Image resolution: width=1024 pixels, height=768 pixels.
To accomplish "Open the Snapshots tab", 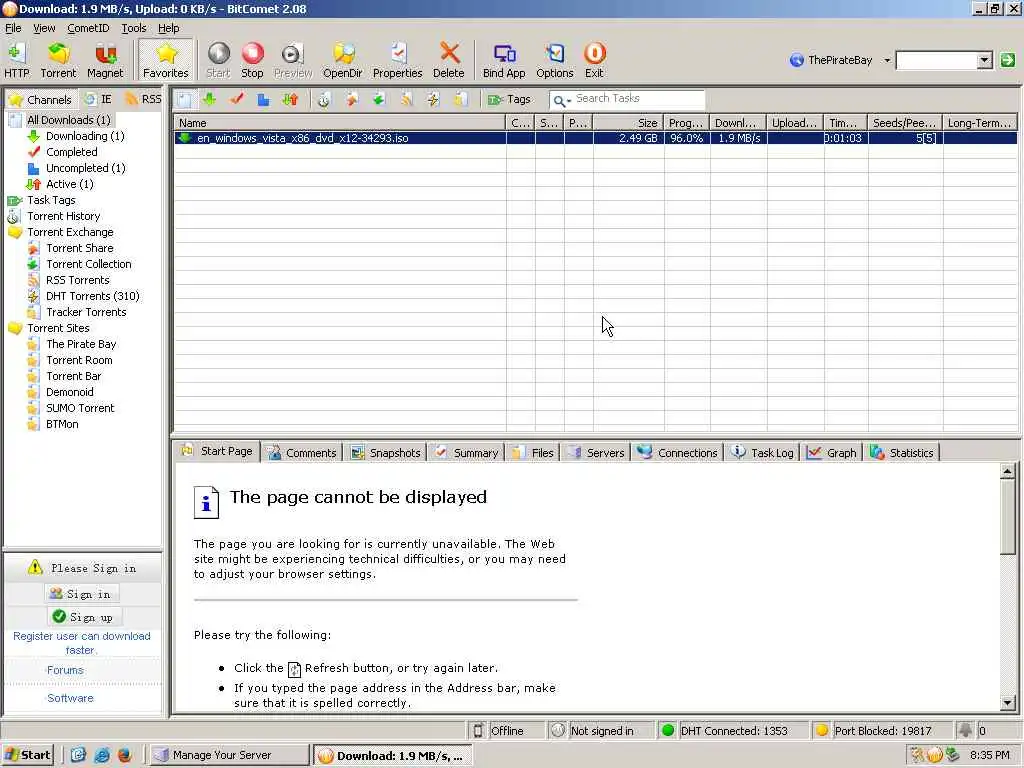I will [x=386, y=453].
